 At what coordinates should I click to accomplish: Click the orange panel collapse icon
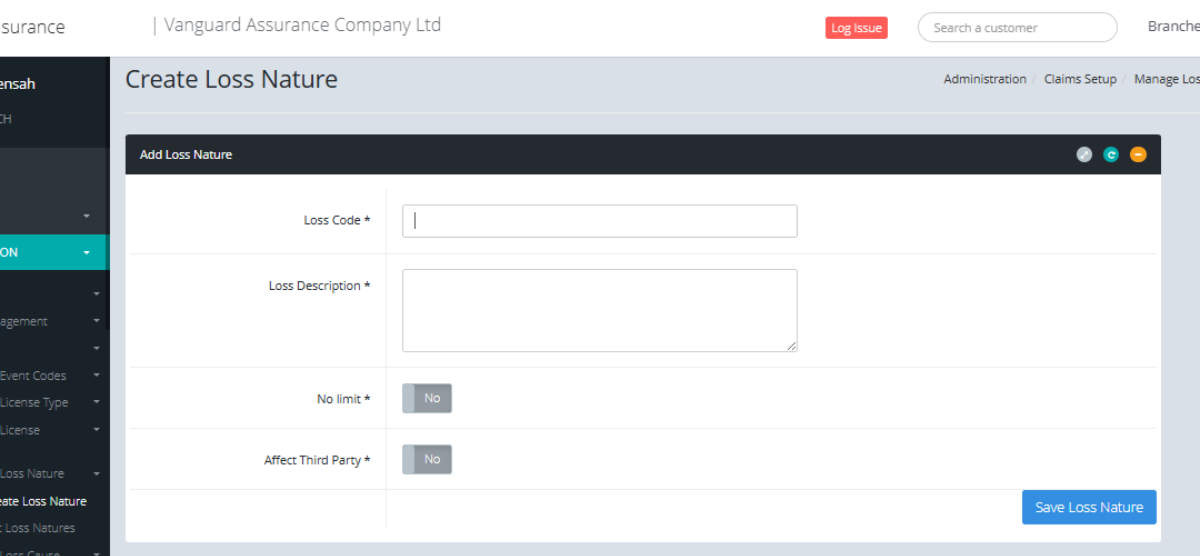[1138, 154]
